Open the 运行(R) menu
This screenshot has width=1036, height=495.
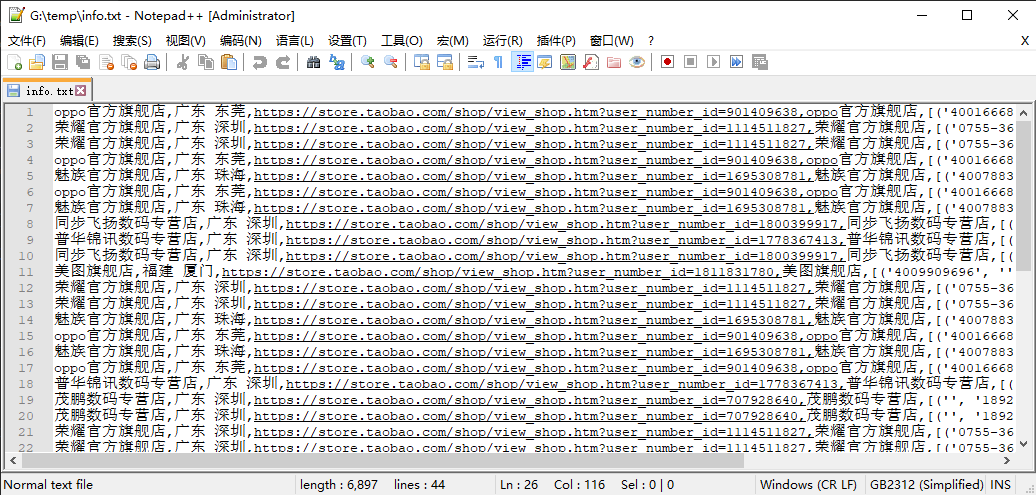(x=502, y=40)
